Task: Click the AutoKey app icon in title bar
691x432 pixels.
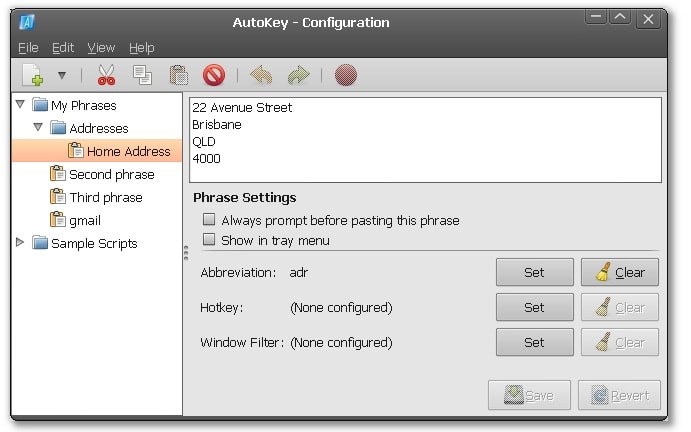Action: [27, 22]
